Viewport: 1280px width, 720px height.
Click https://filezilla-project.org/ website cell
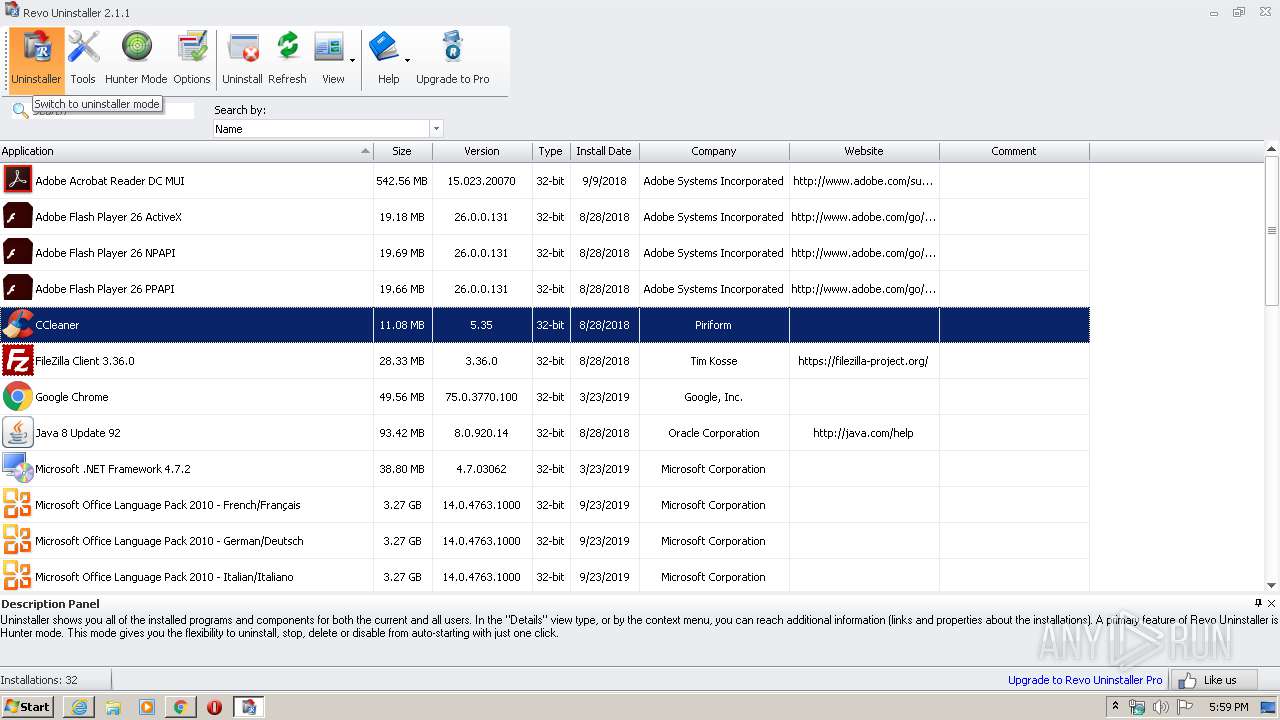tap(863, 361)
